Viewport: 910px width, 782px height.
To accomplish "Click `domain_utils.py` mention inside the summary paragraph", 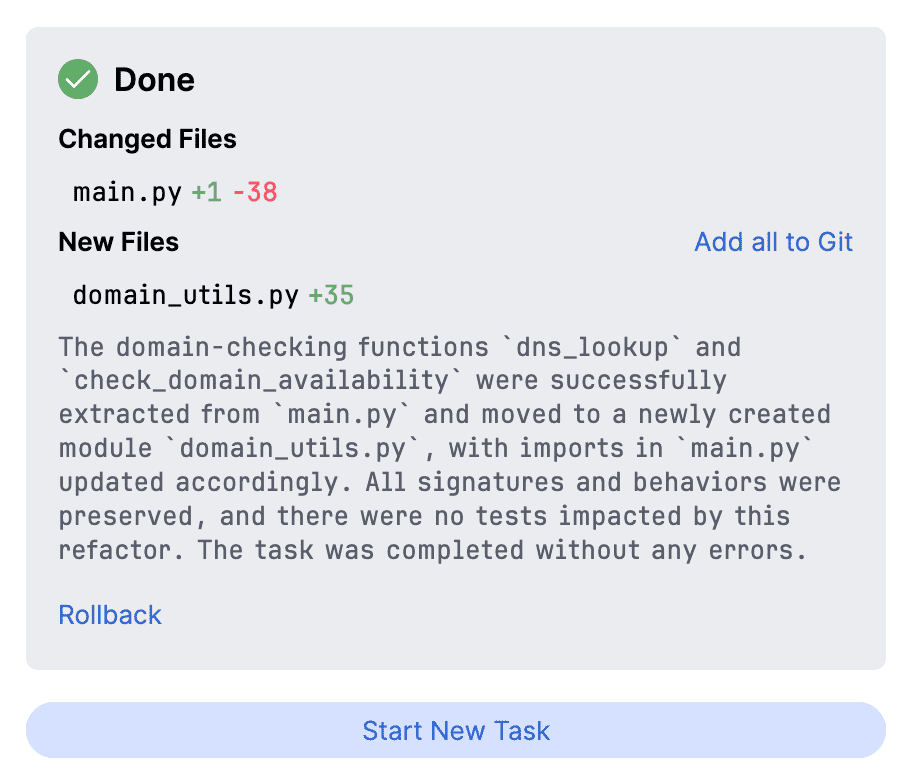I will (x=292, y=448).
